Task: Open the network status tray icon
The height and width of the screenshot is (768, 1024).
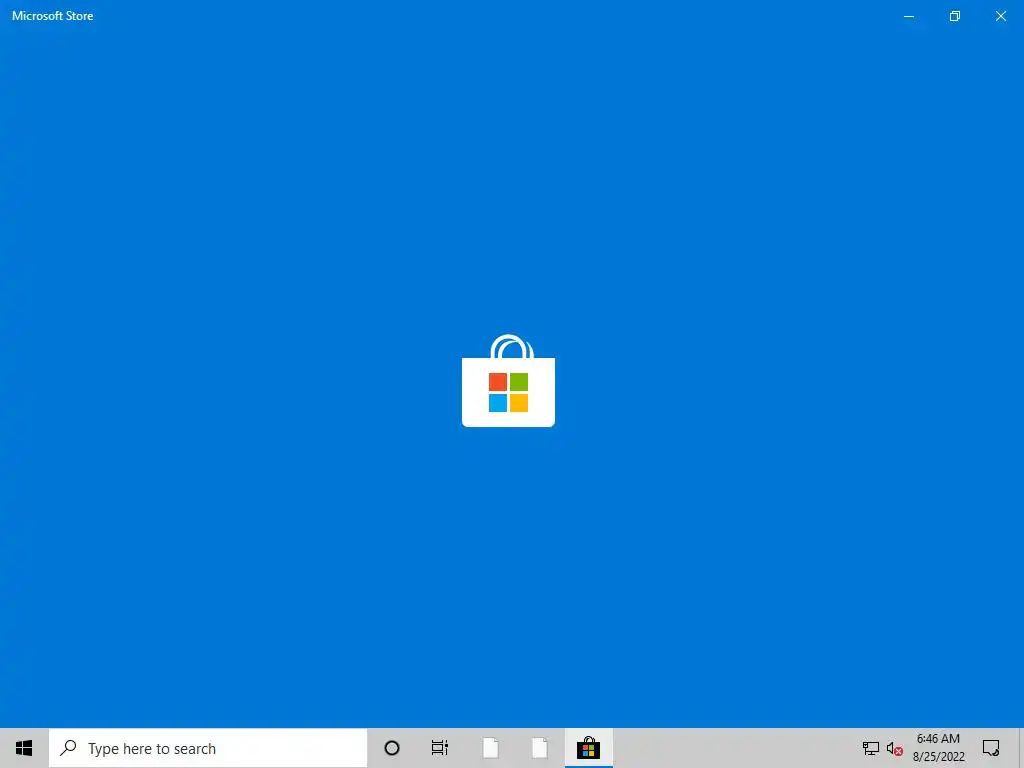Action: [x=871, y=749]
